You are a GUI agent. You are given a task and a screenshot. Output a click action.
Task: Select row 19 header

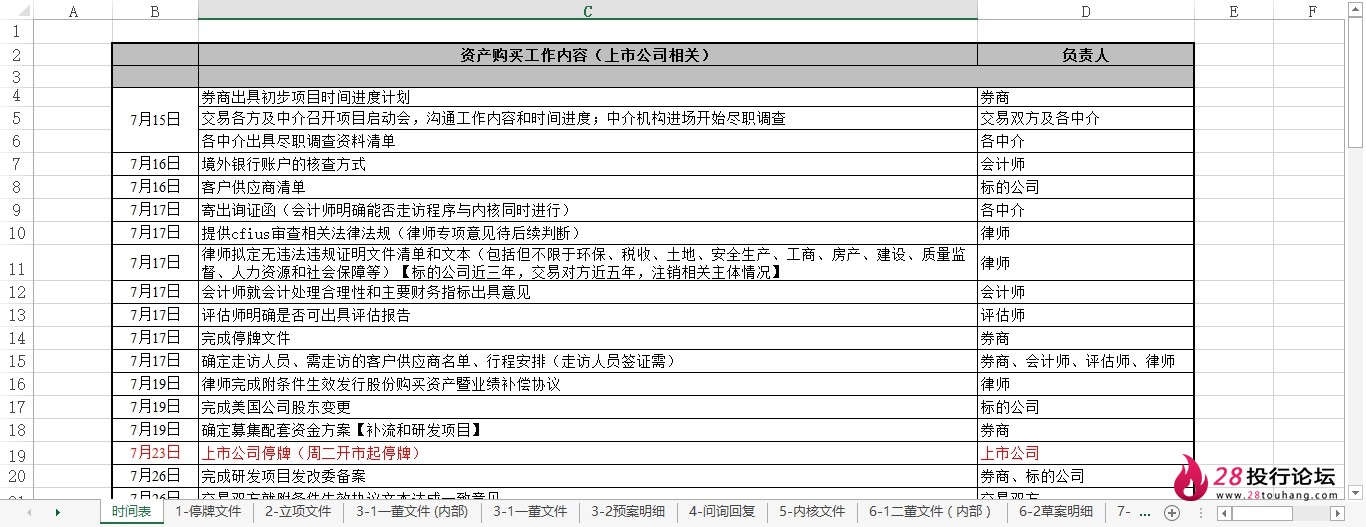[16, 453]
